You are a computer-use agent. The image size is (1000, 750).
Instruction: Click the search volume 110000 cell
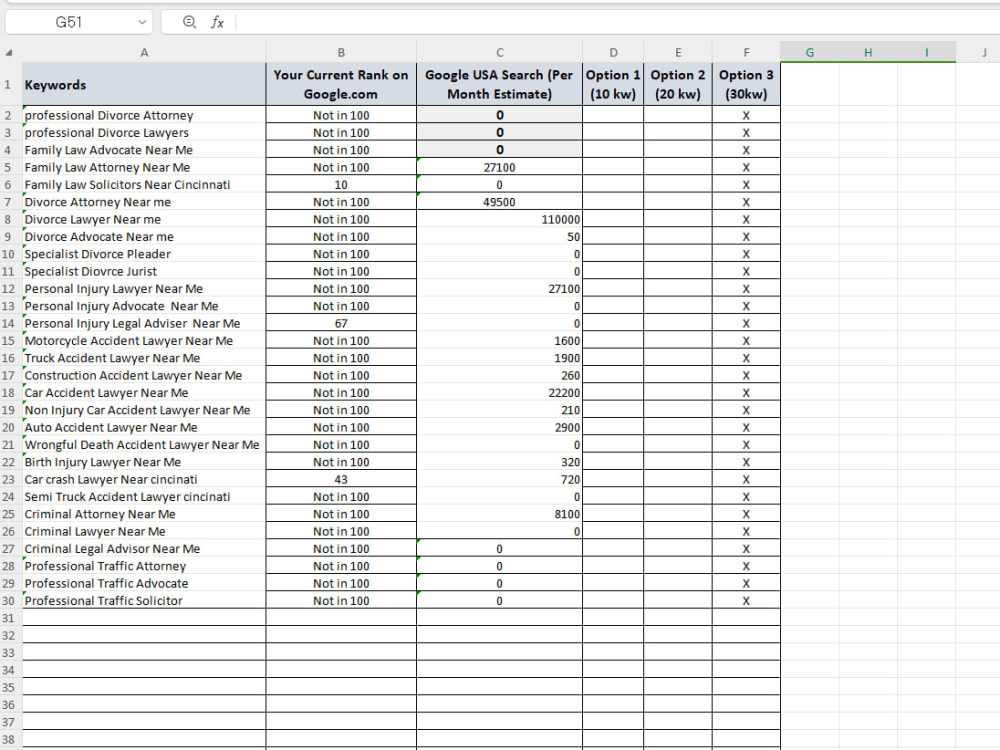pos(499,219)
